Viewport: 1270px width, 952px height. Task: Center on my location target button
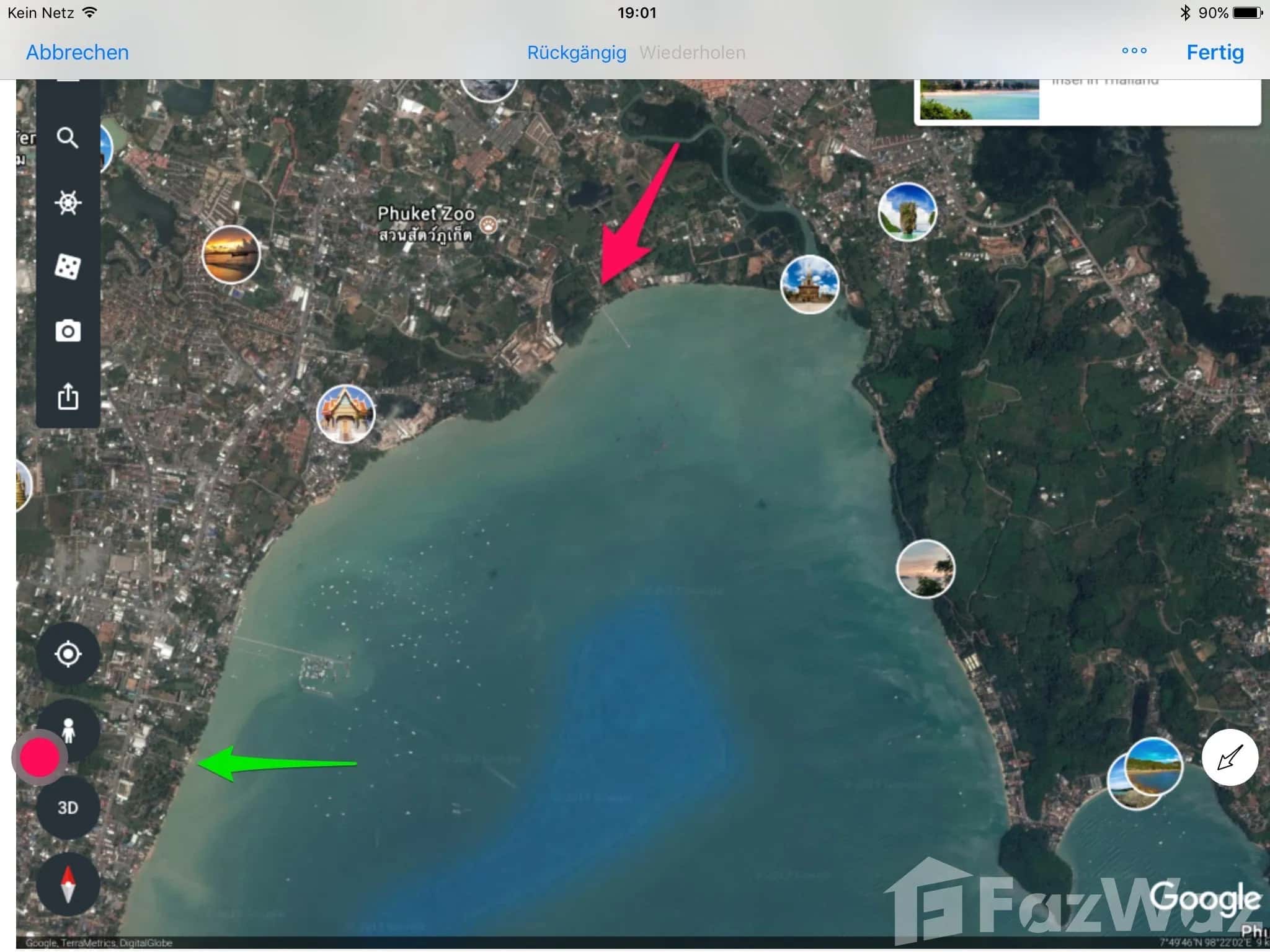coord(68,654)
